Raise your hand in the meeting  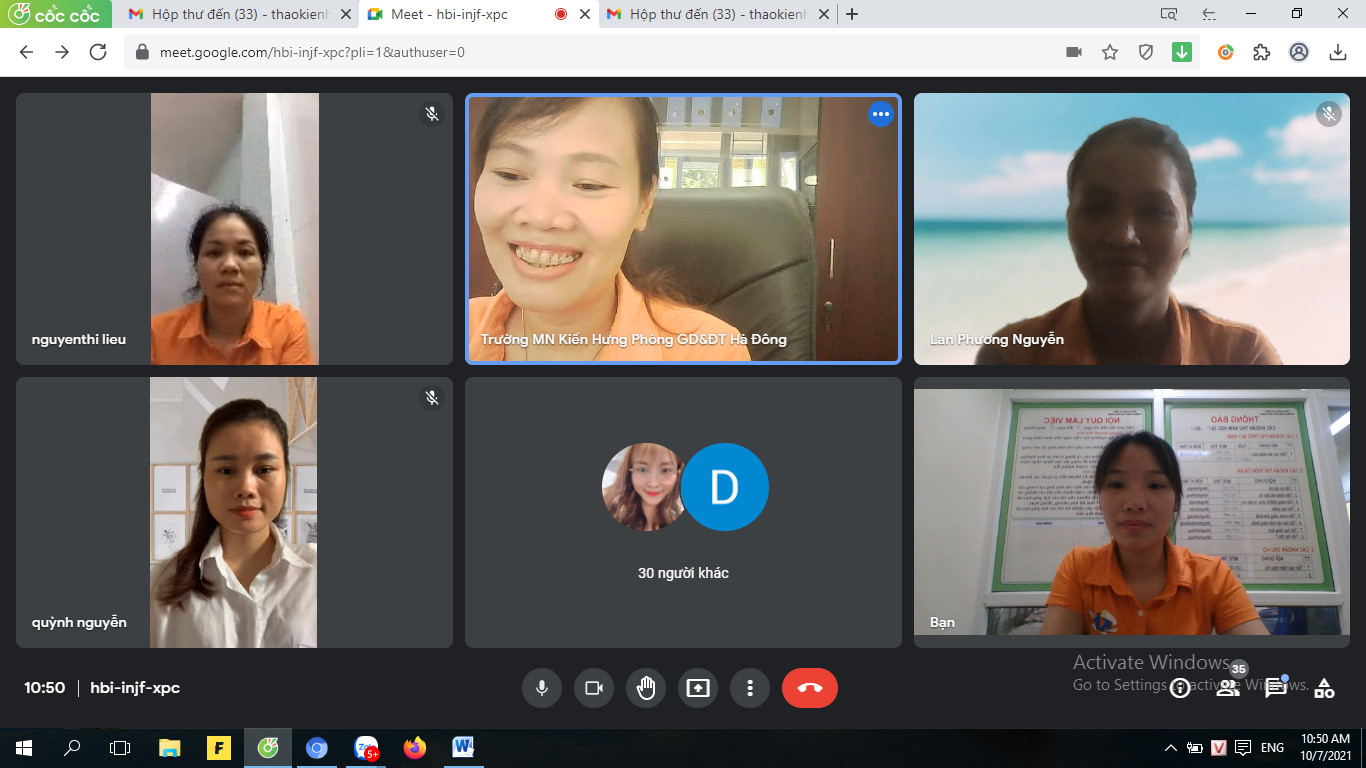(646, 688)
